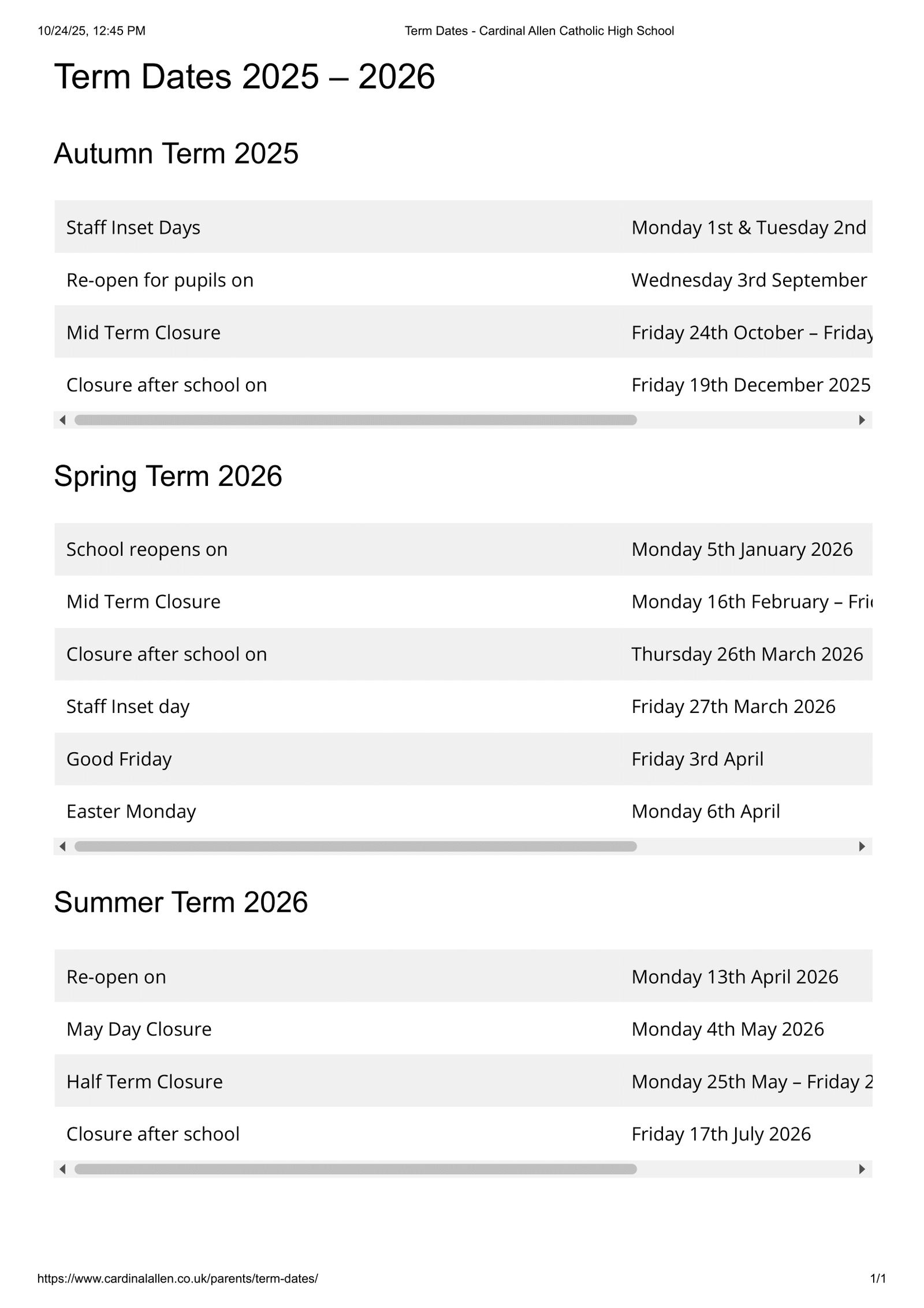Click the 'Summer Term 2026' heading
Viewport: 924px width, 1308px height.
181,902
